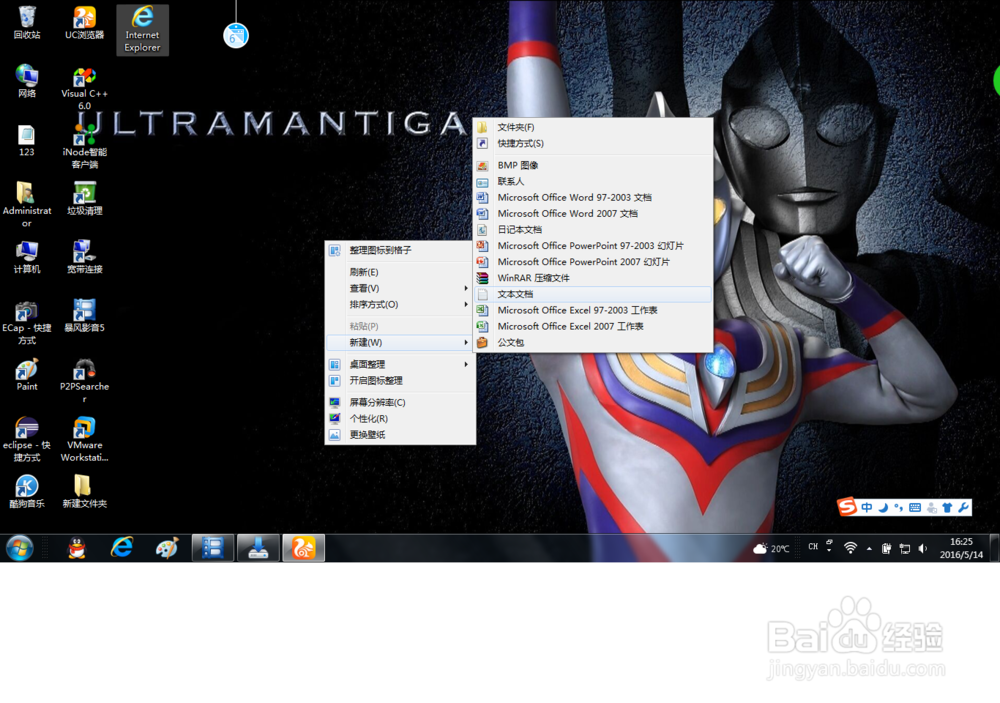Open the Paint desktop icon
Screen dimensions: 1000x703
pyautogui.click(x=27, y=374)
